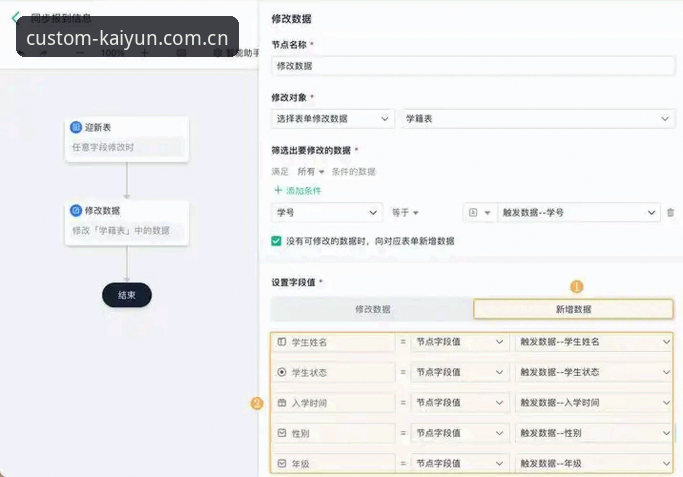The image size is (683, 477).
Task: Click the 条件的数据 text
Action: 354,172
